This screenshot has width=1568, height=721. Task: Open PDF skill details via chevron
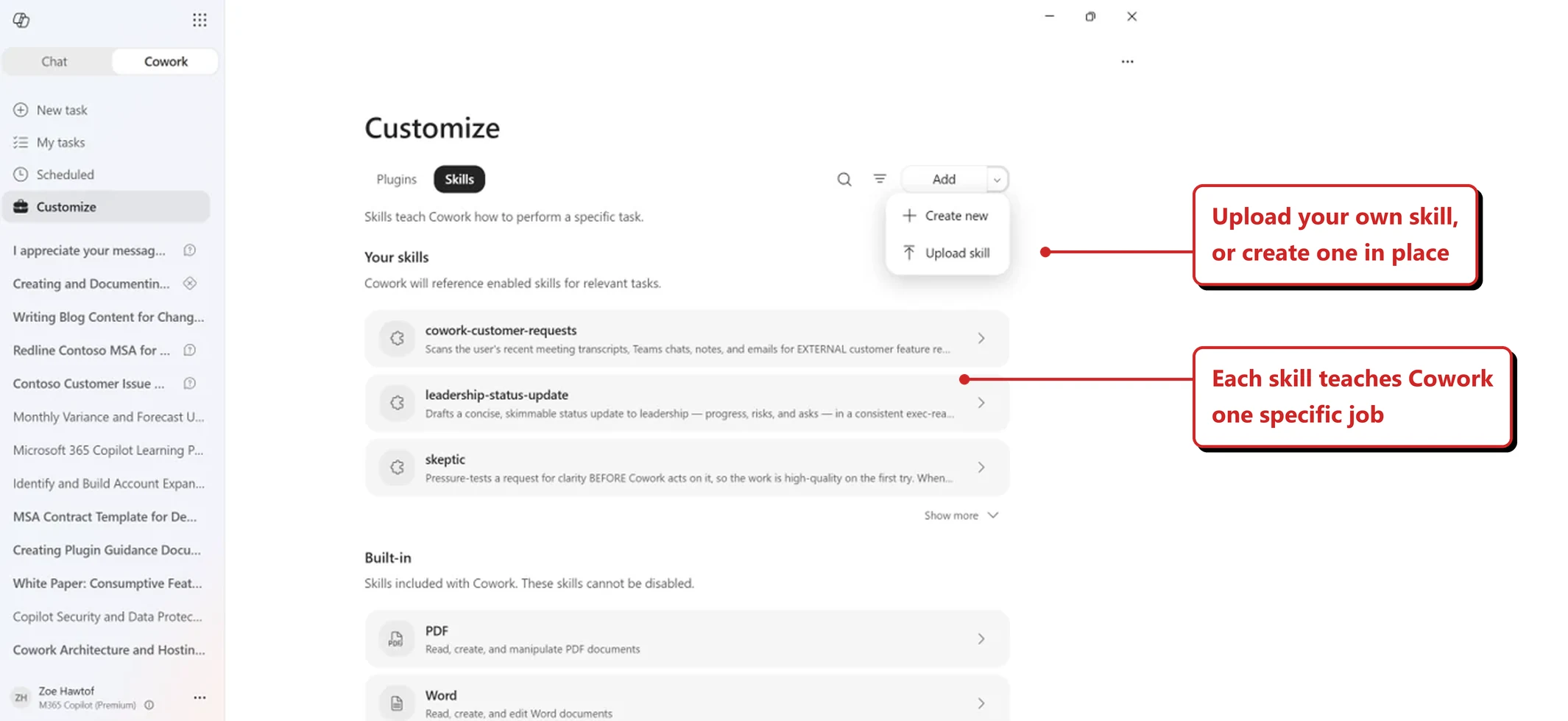pyautogui.click(x=981, y=639)
